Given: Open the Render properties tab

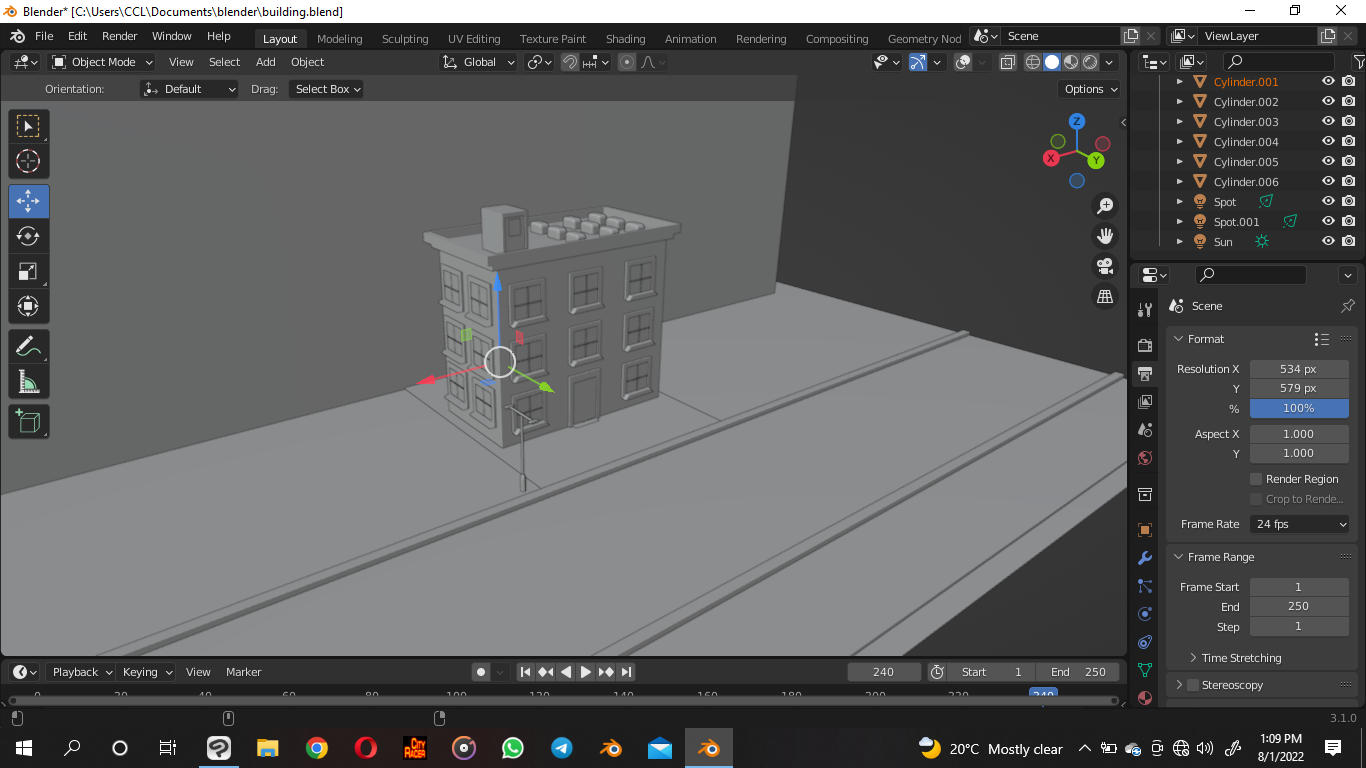Looking at the screenshot, I should point(1145,345).
